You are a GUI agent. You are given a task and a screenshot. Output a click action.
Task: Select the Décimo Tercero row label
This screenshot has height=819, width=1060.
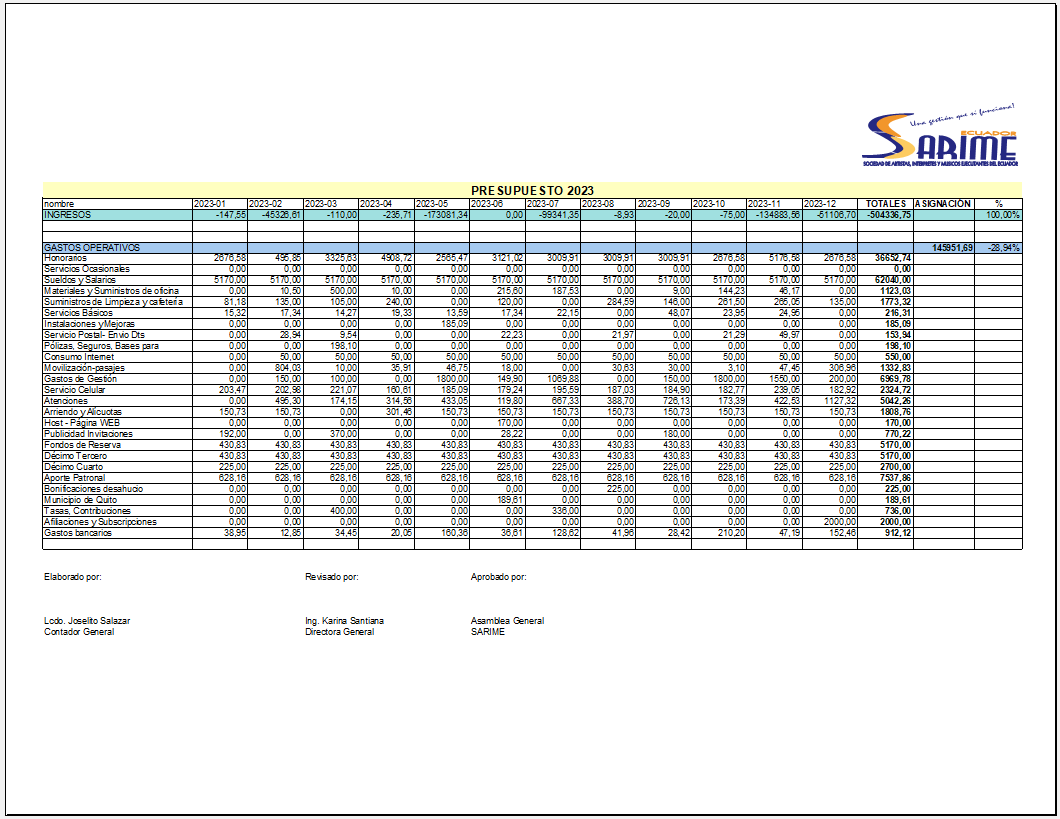76,455
